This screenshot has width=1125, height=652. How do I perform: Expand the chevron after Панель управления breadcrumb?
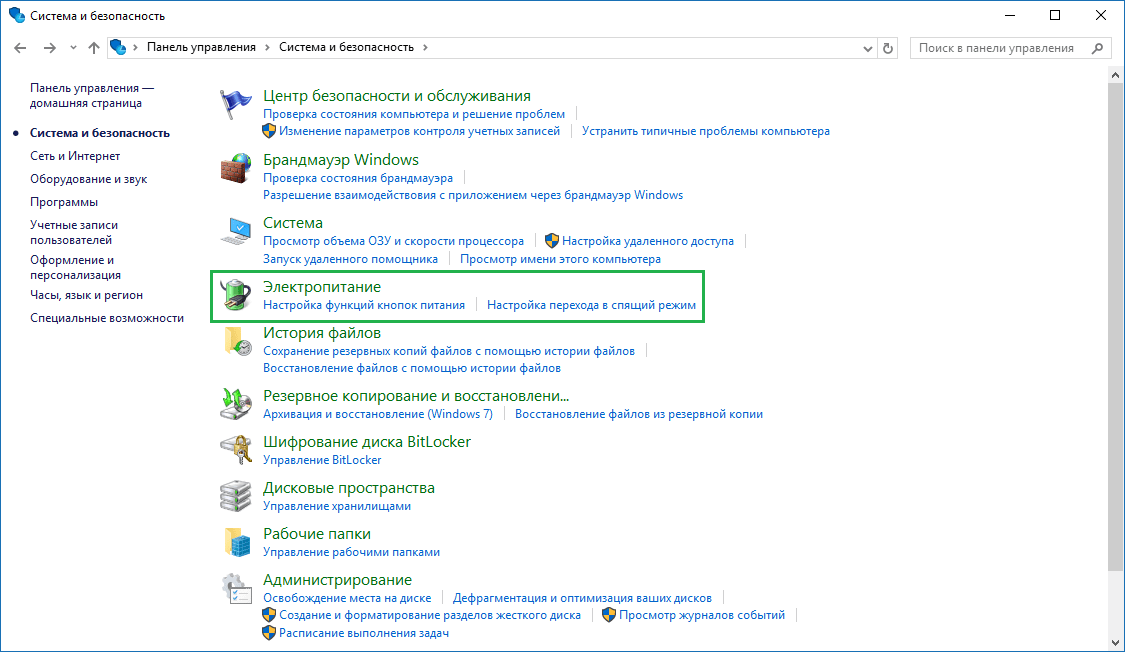pyautogui.click(x=267, y=47)
